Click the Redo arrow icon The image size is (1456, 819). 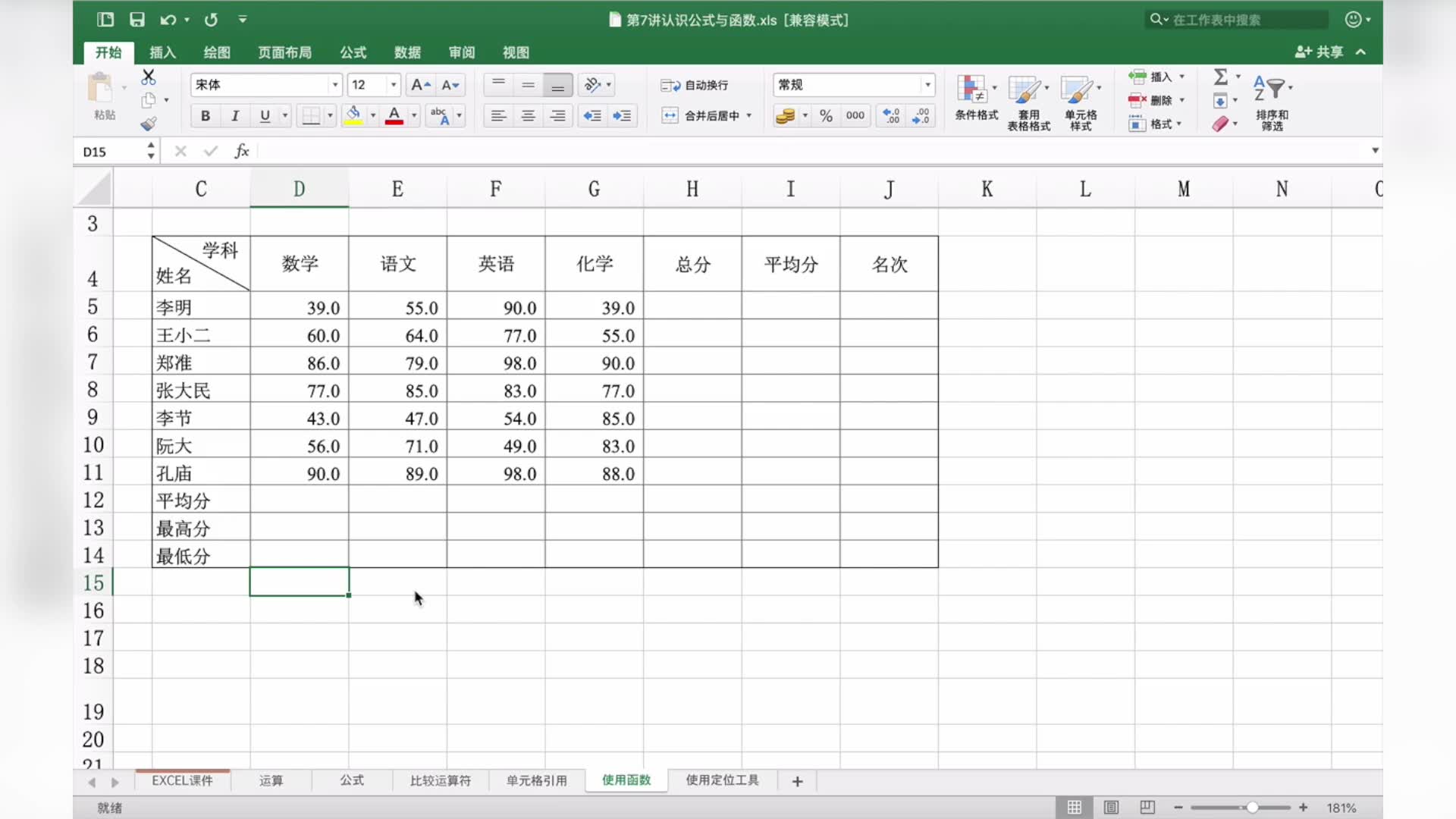click(212, 20)
